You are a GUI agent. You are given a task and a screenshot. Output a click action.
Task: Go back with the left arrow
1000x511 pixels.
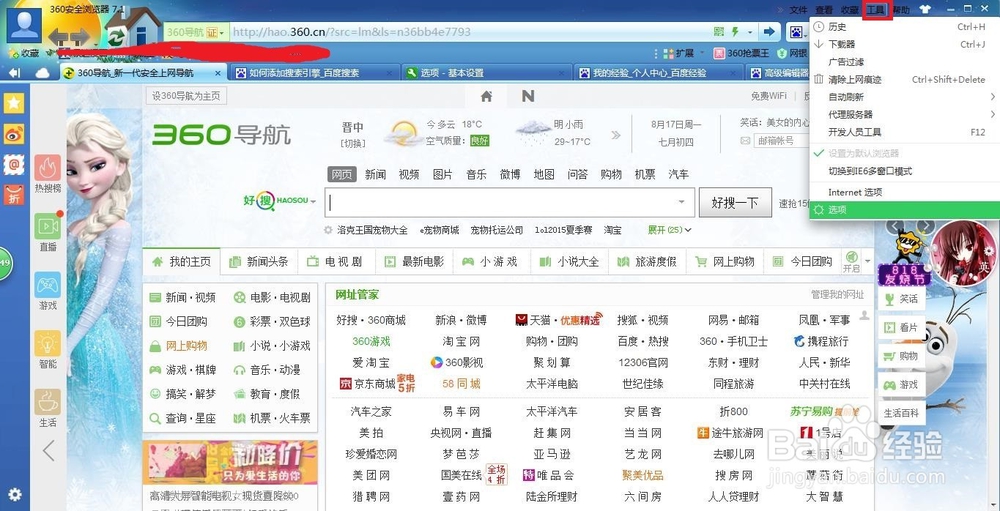[x=59, y=37]
